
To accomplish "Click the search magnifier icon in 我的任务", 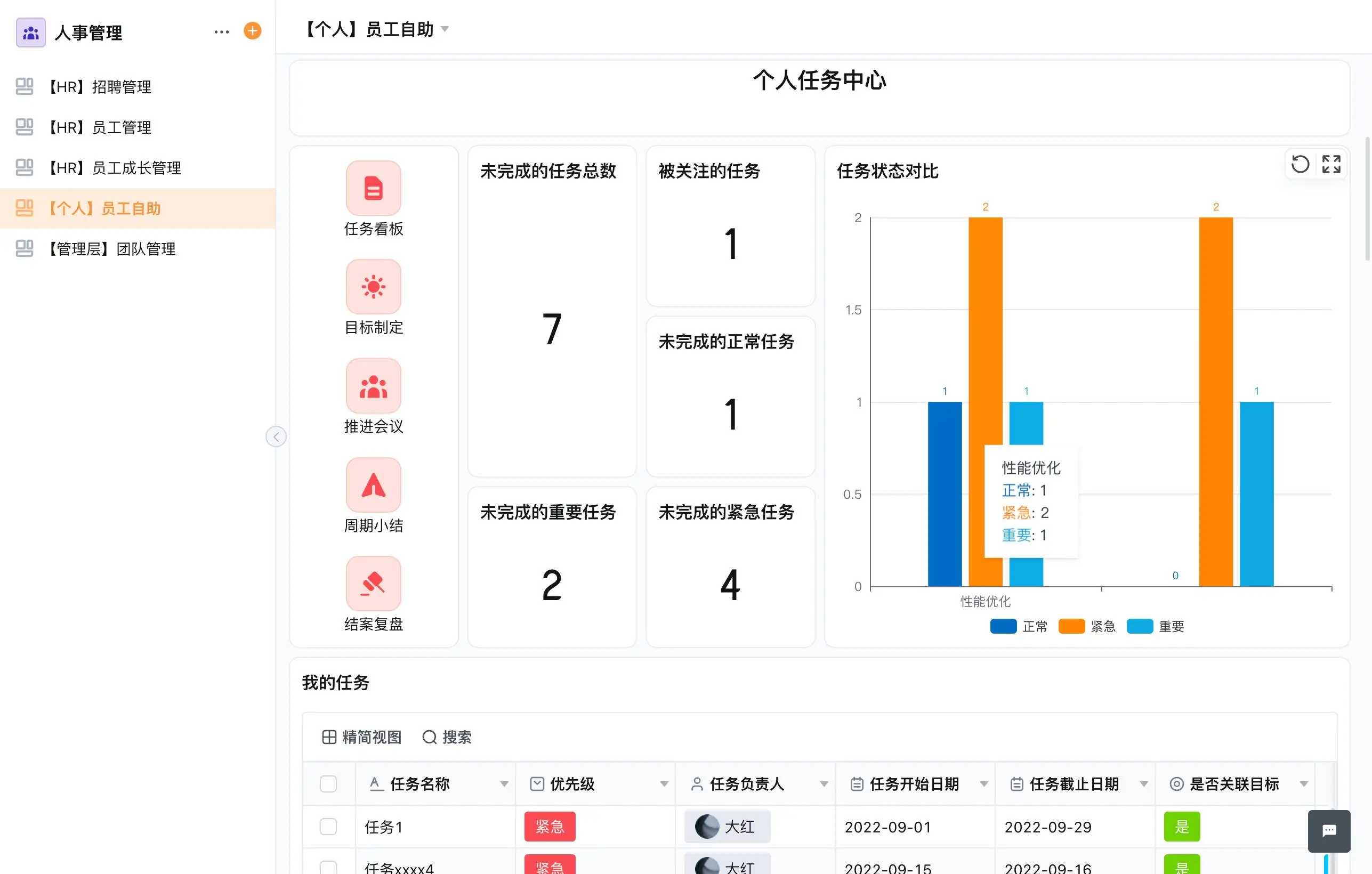I will (x=430, y=737).
